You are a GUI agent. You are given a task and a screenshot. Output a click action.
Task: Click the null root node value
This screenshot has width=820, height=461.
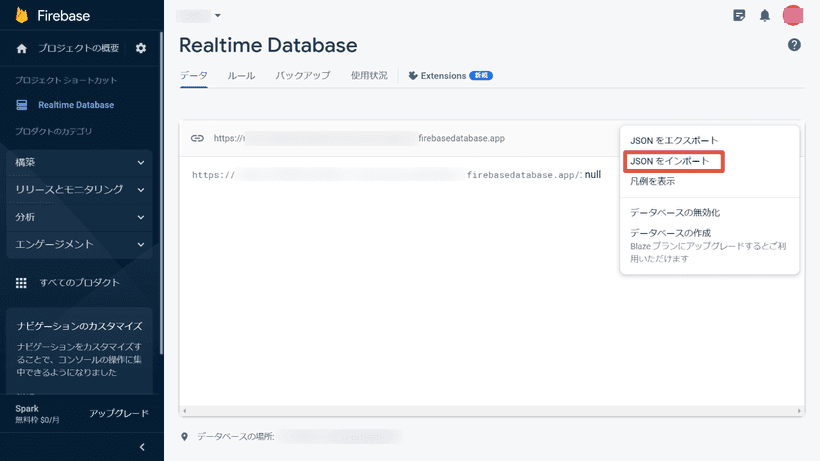(593, 175)
